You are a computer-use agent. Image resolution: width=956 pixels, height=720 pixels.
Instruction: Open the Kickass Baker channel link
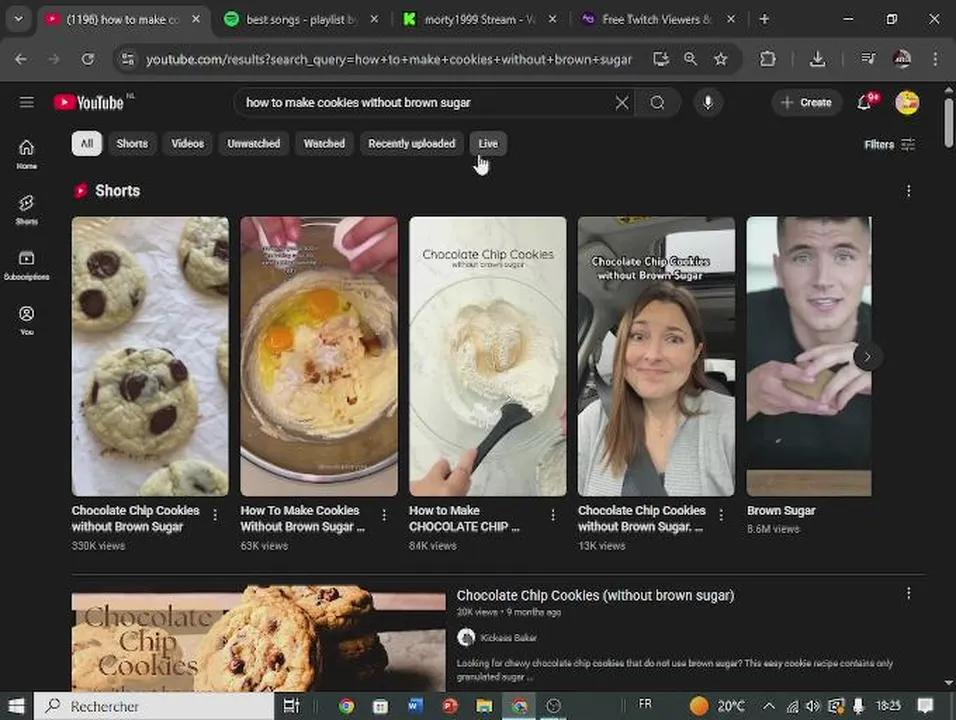pyautogui.click(x=508, y=638)
